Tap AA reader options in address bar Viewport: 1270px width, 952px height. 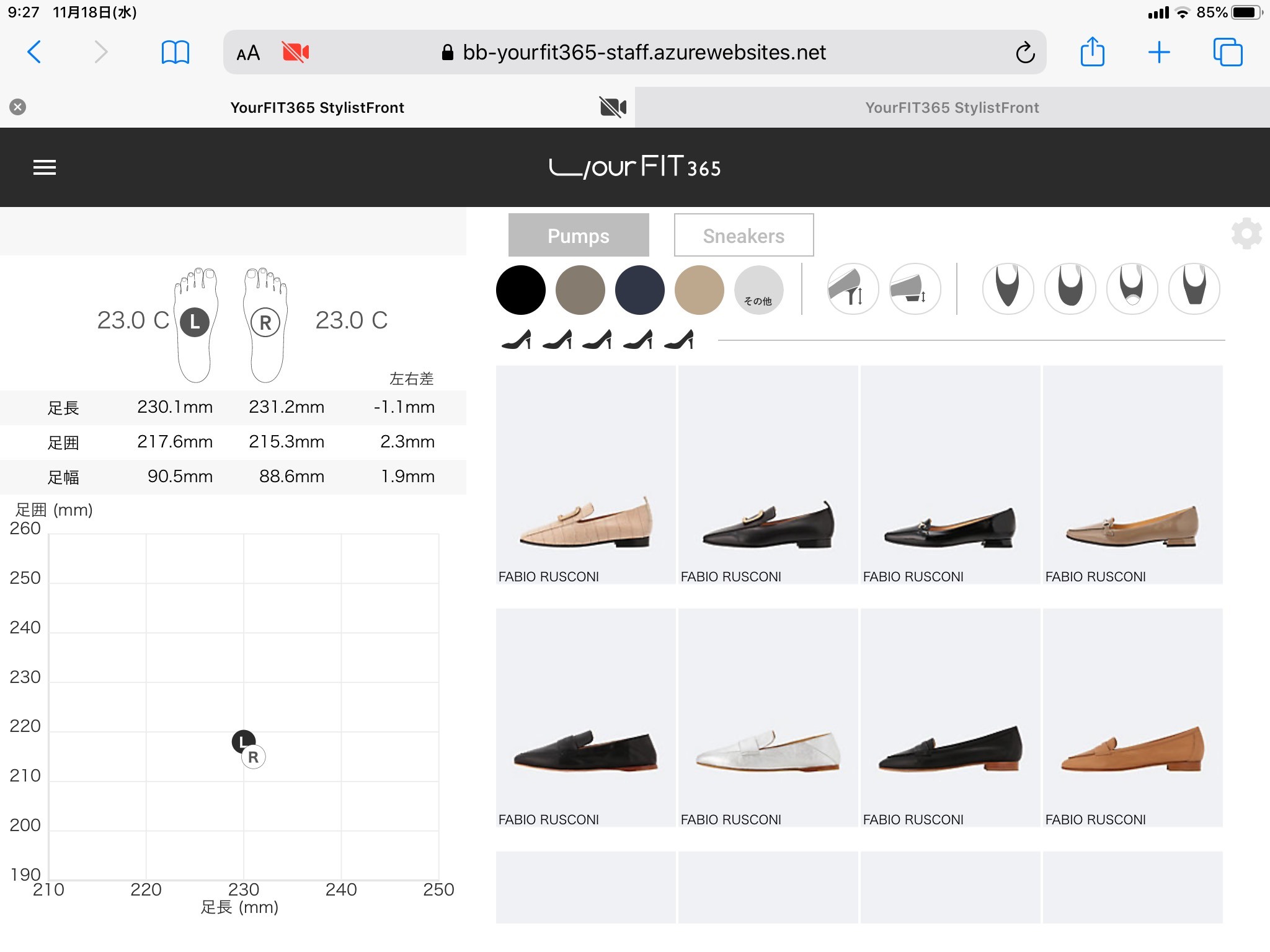tap(248, 53)
